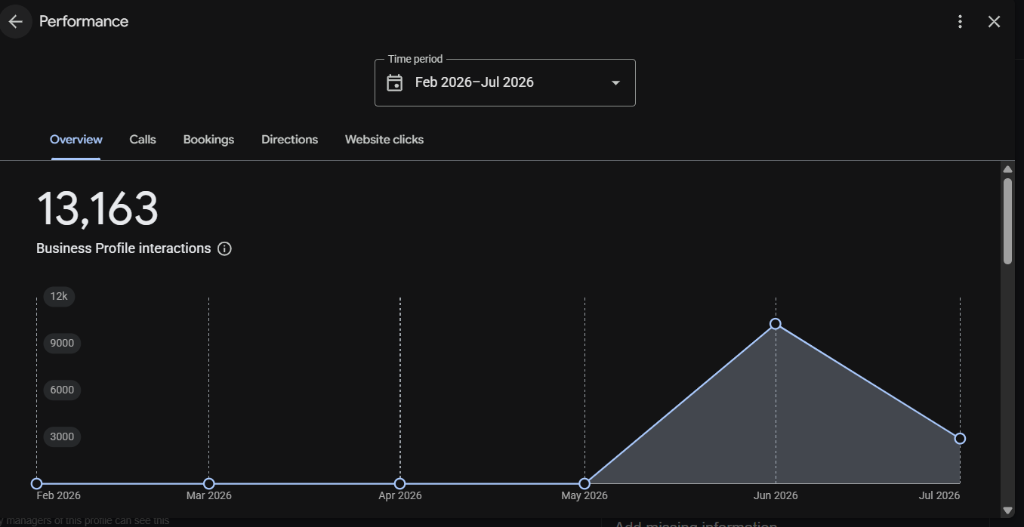This screenshot has height=527, width=1024.
Task: Click the Jul 2026 x-axis label
Action: point(940,496)
